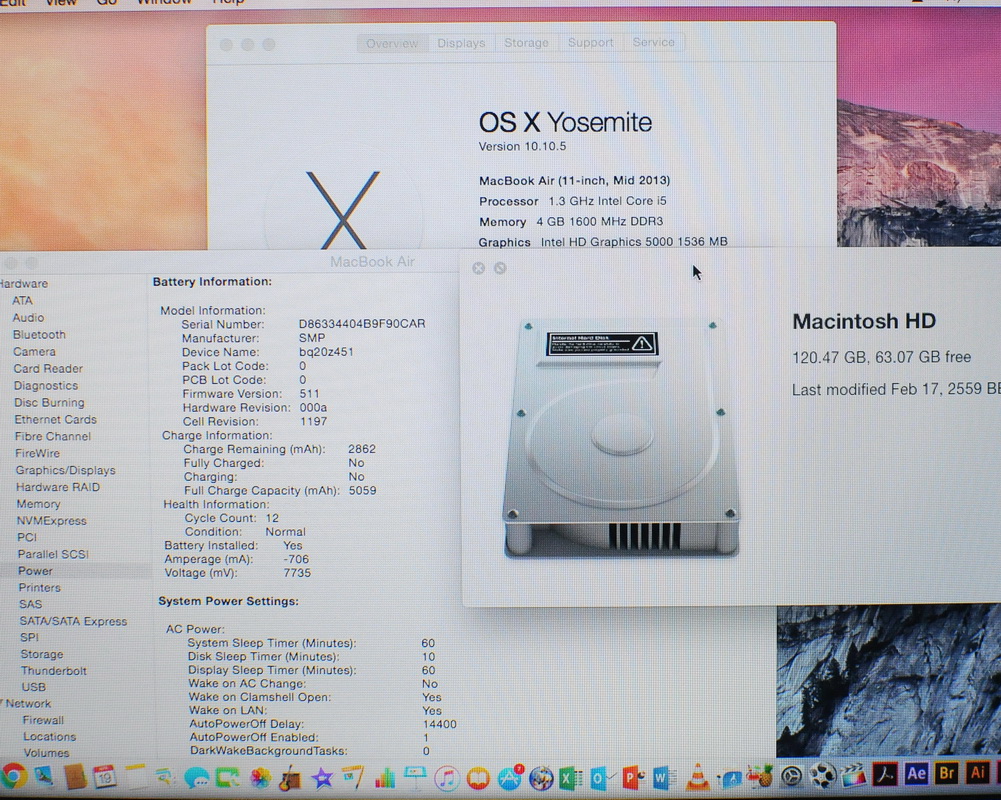Screen dimensions: 1001x800
Task: Switch to the Displays tab
Action: 461,43
